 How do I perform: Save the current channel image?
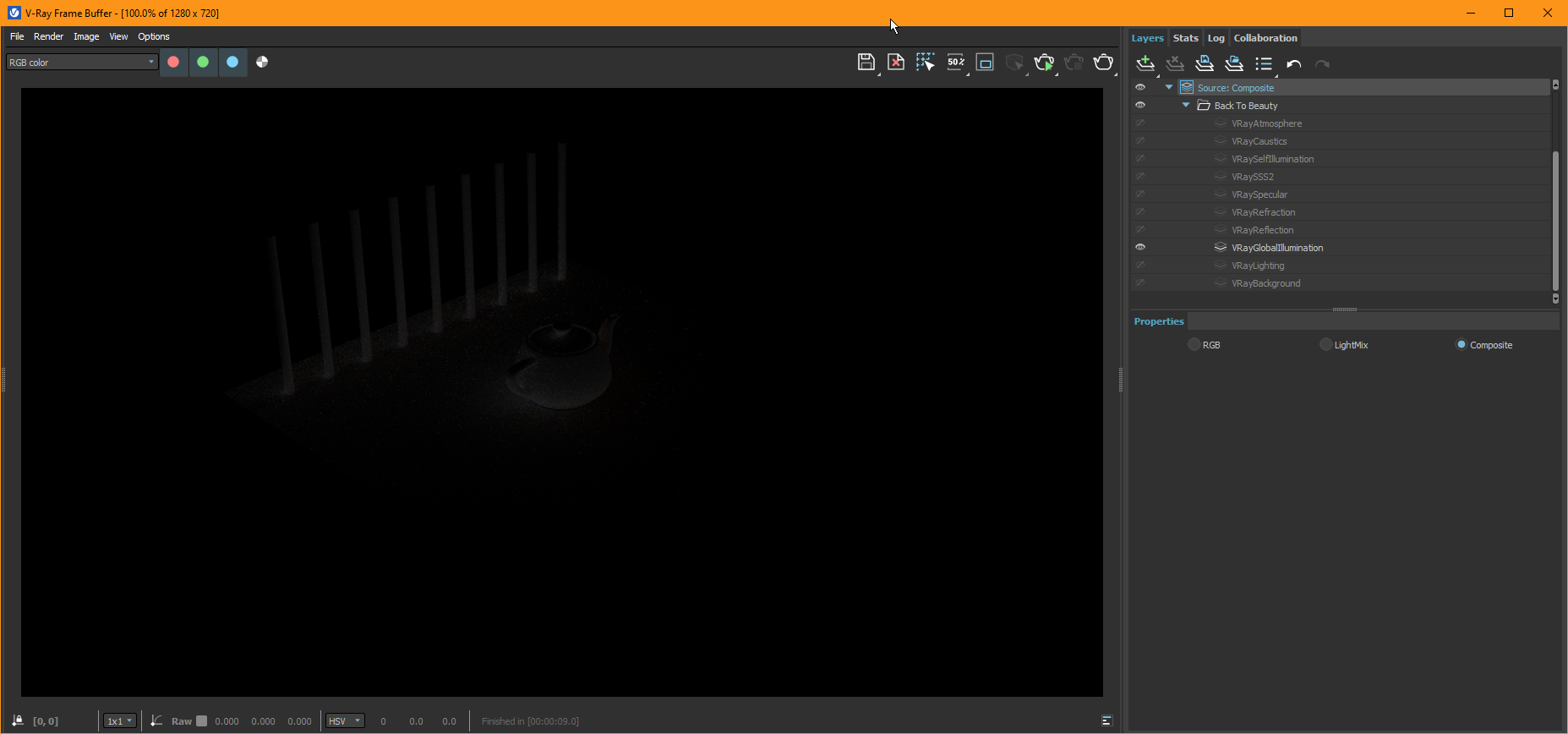pos(866,62)
